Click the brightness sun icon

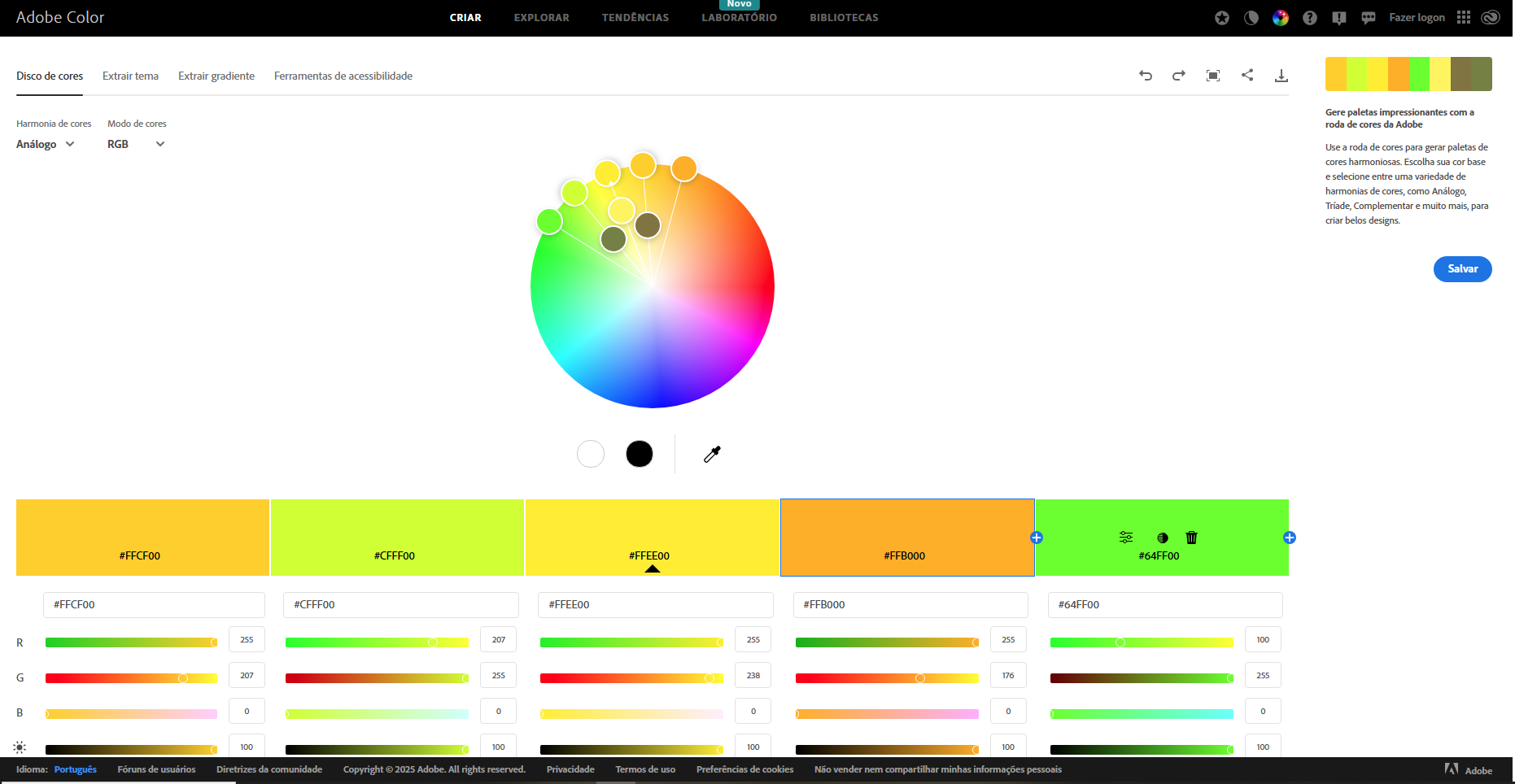20,747
